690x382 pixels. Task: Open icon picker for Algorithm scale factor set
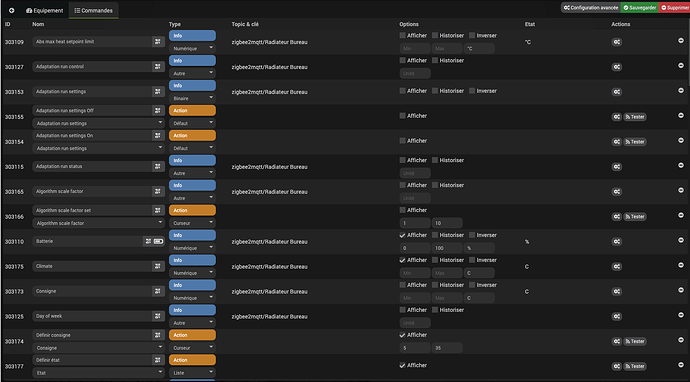coord(158,210)
